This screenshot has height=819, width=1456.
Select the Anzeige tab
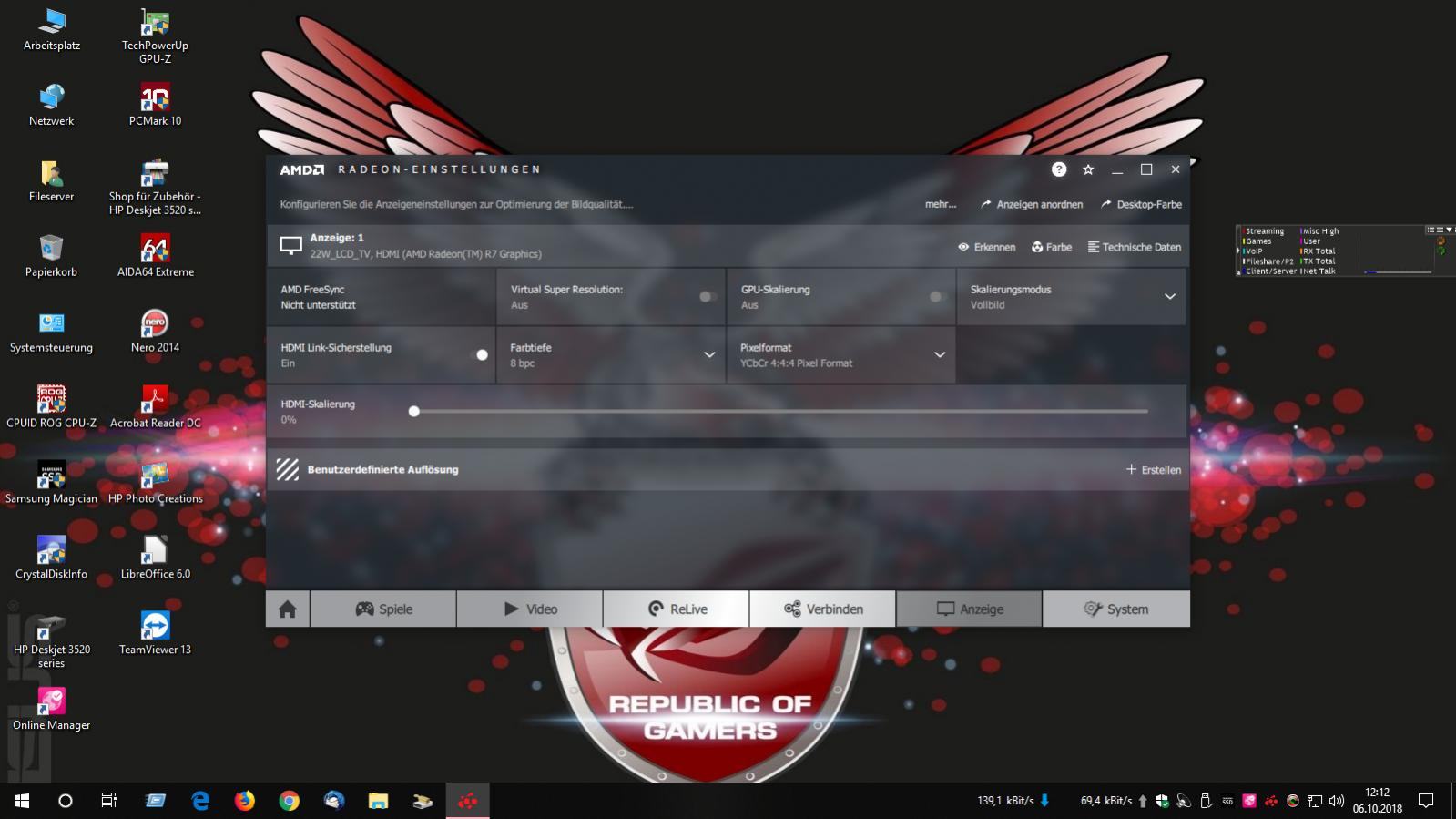[970, 609]
